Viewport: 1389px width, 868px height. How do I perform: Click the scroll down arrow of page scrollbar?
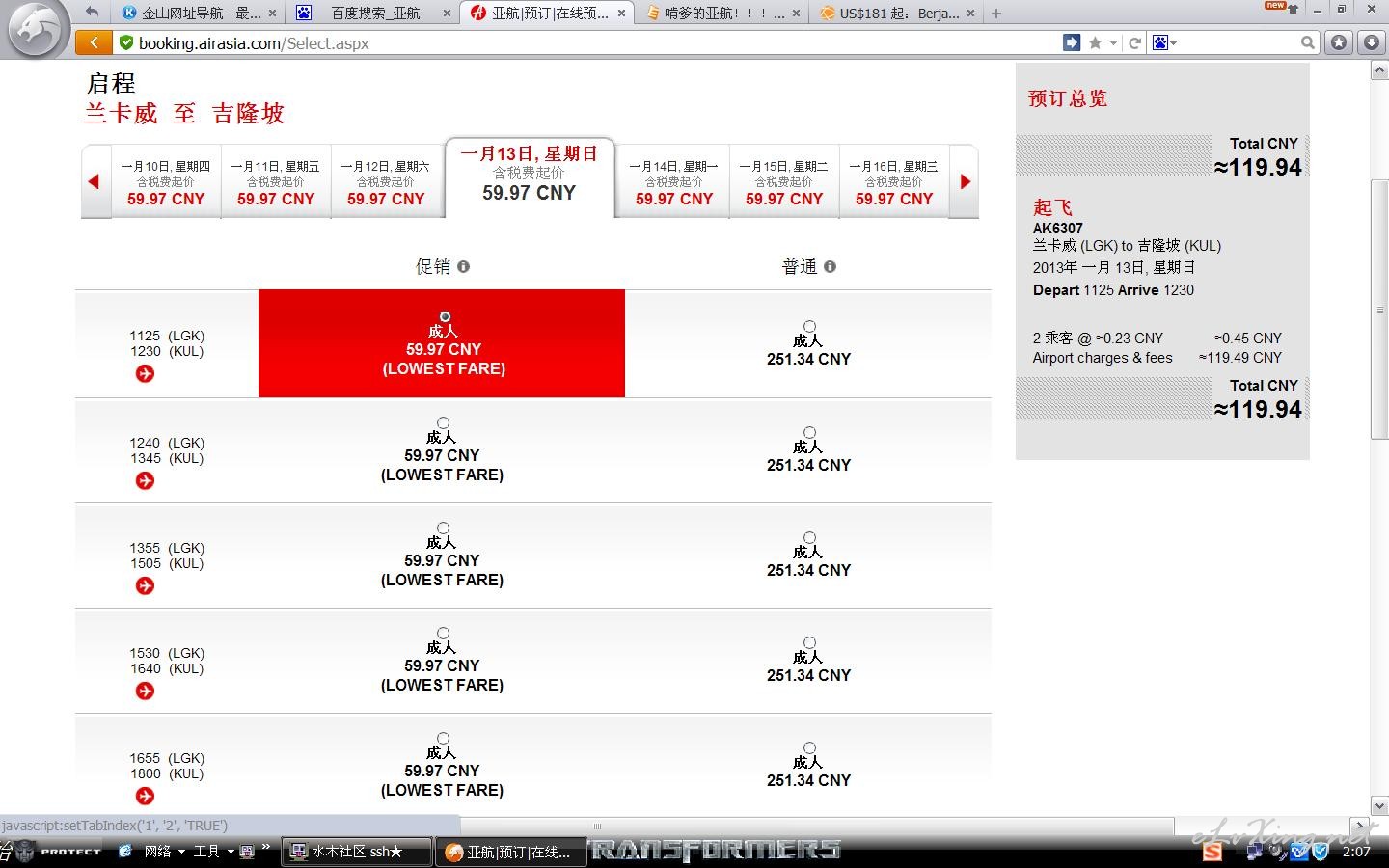coord(1379,806)
